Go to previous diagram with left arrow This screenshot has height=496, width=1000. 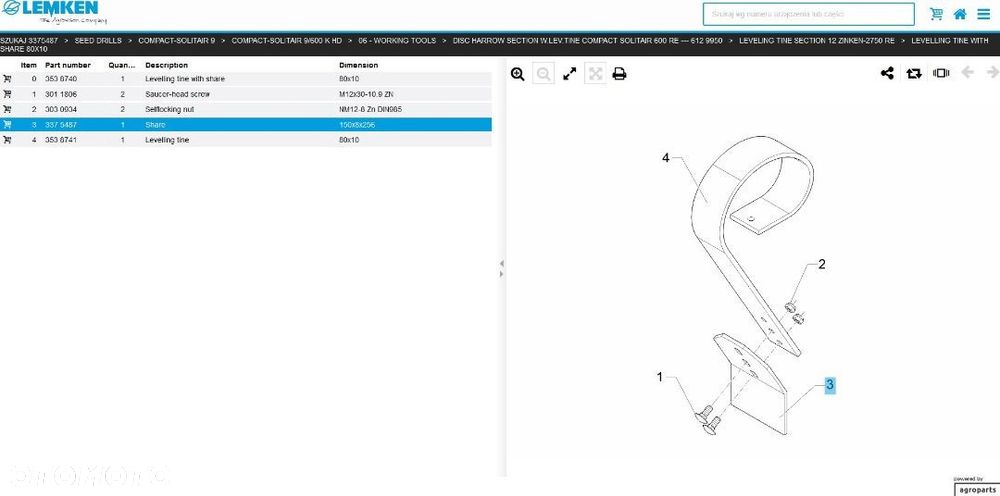click(967, 73)
